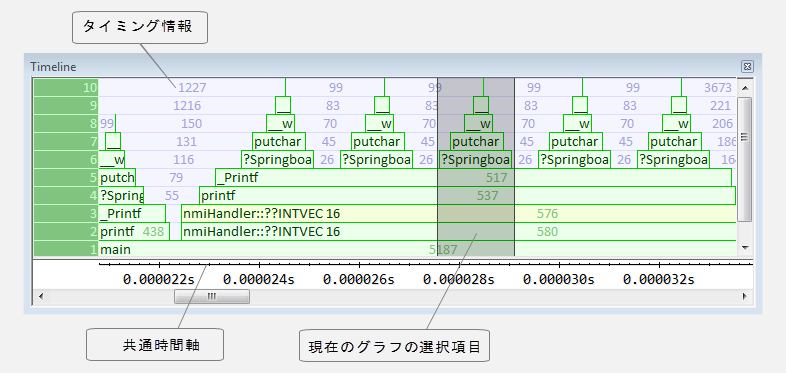Select the putch block on level 5
Image resolution: width=786 pixels, height=373 pixels.
tap(117, 177)
